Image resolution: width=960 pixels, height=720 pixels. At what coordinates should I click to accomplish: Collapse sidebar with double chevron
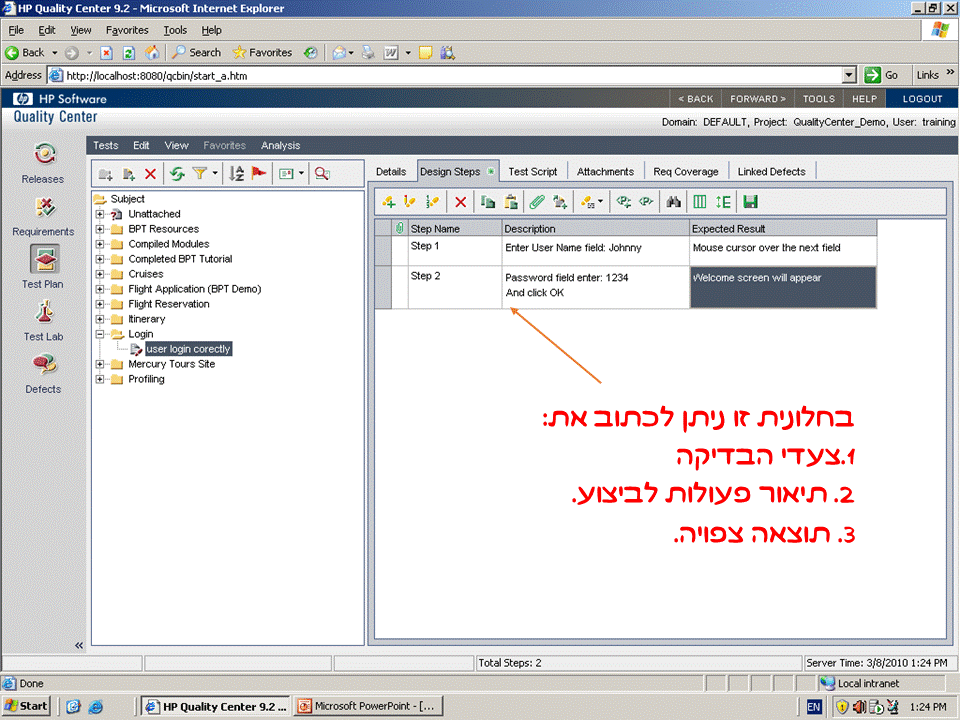click(78, 645)
